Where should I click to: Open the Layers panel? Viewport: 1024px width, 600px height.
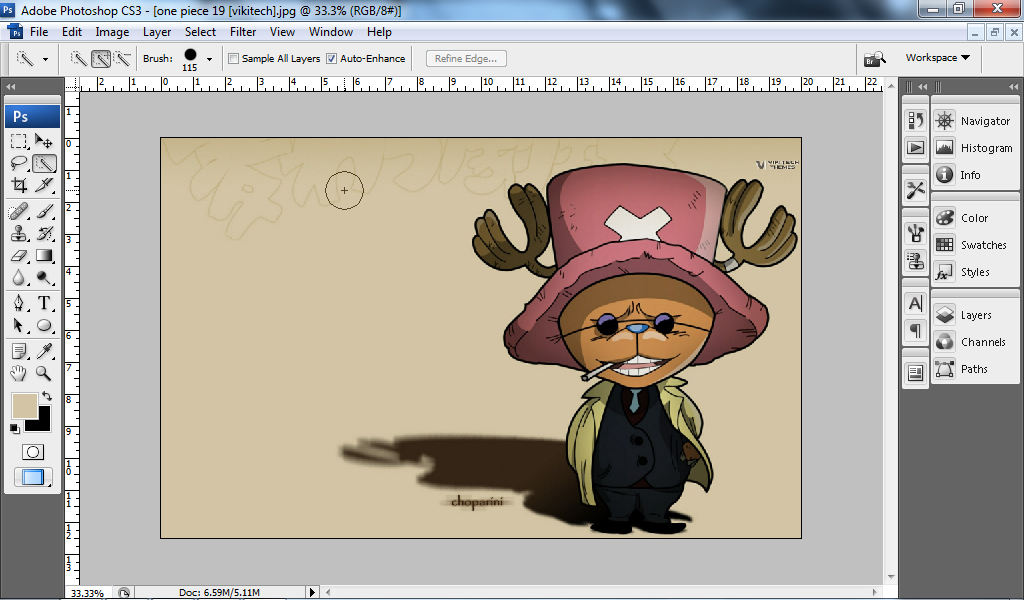[x=945, y=314]
